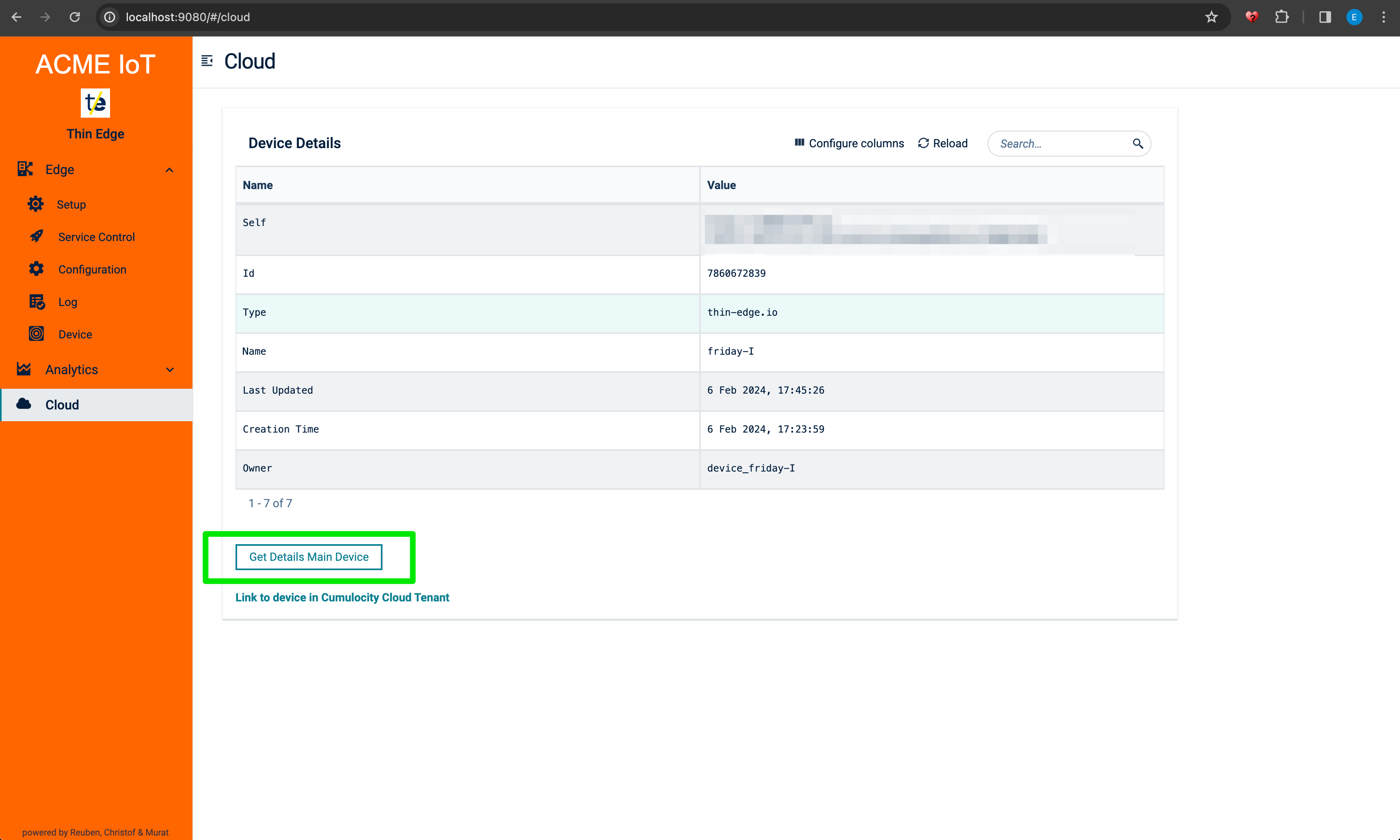This screenshot has height=840, width=1400.
Task: Open Configure columns options
Action: pyautogui.click(x=849, y=144)
